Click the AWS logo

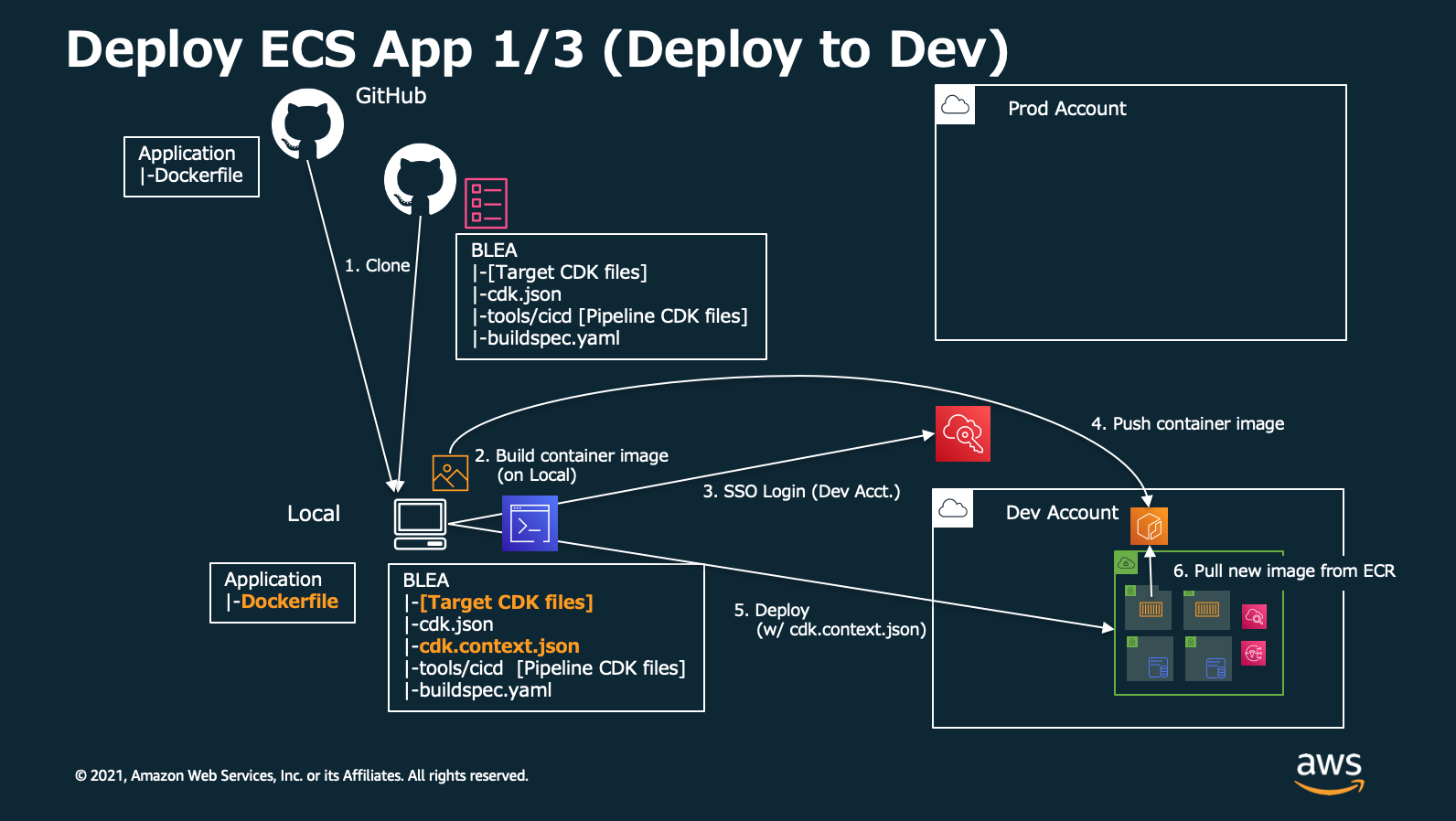(1330, 773)
